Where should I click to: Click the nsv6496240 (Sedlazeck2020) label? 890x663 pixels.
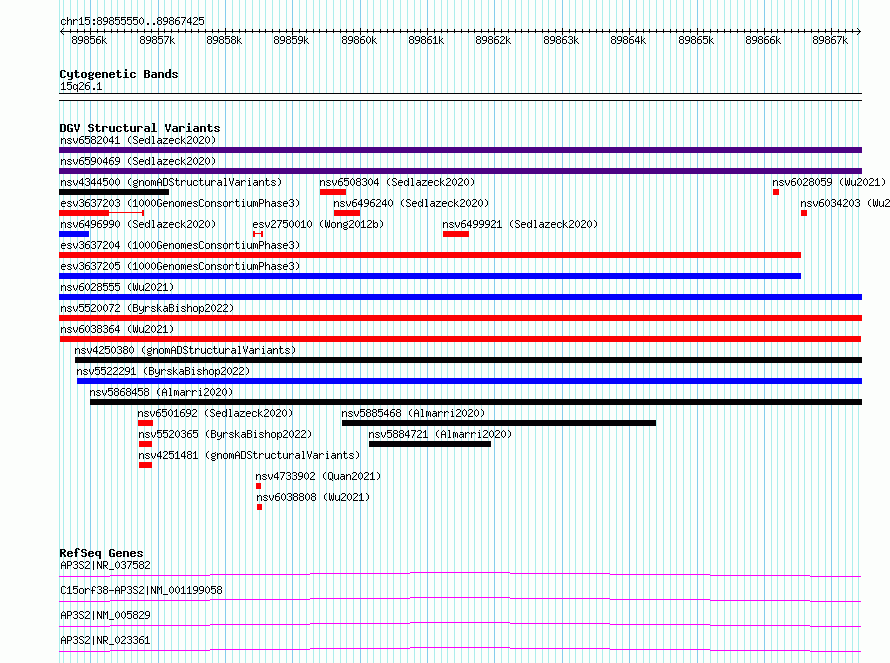pyautogui.click(x=411, y=203)
